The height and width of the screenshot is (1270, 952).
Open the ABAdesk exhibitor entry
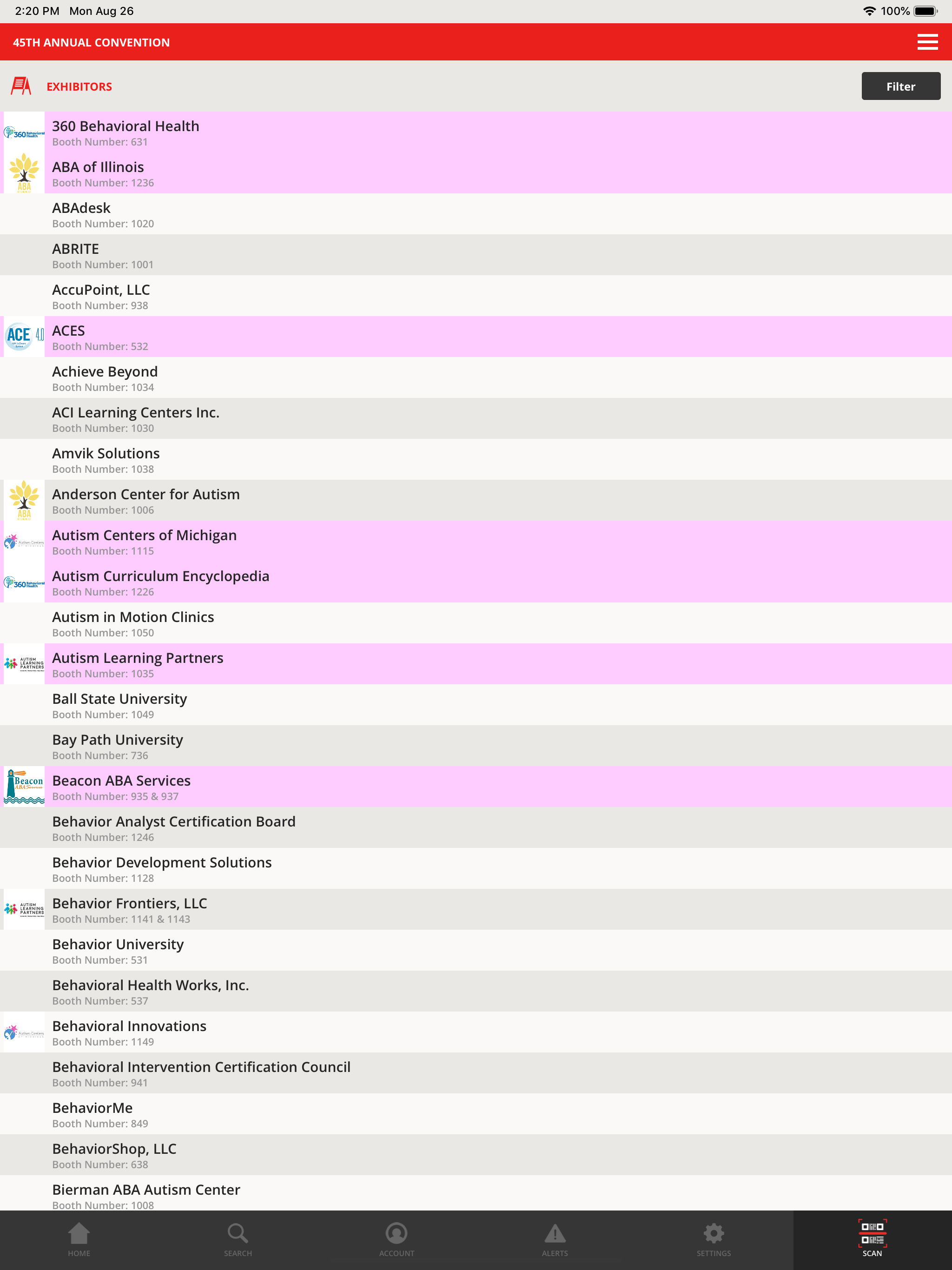(x=476, y=214)
